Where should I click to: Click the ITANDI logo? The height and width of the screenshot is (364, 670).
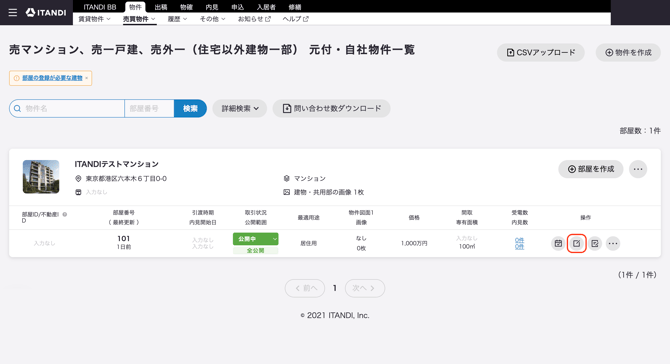pos(46,12)
